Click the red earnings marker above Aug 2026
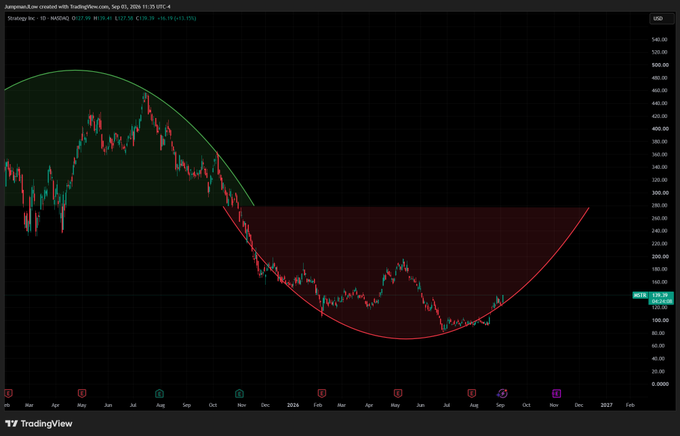The height and width of the screenshot is (436, 680). 472,393
